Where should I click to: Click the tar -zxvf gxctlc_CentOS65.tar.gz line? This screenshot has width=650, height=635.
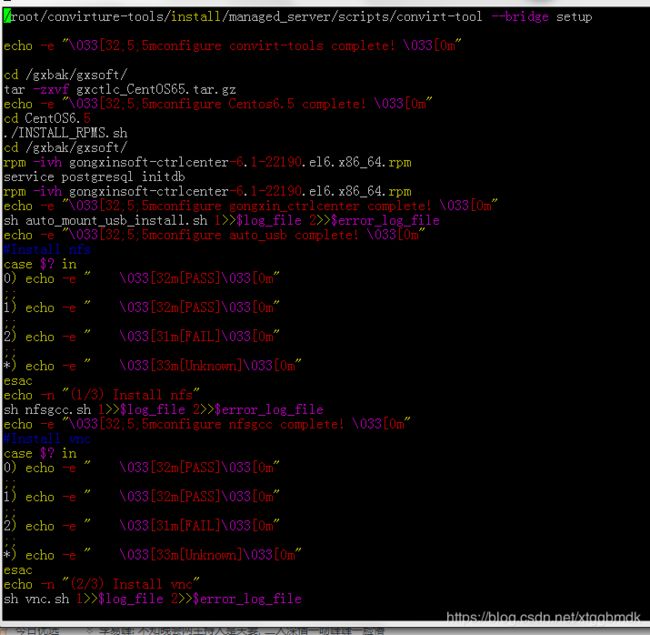(x=120, y=89)
